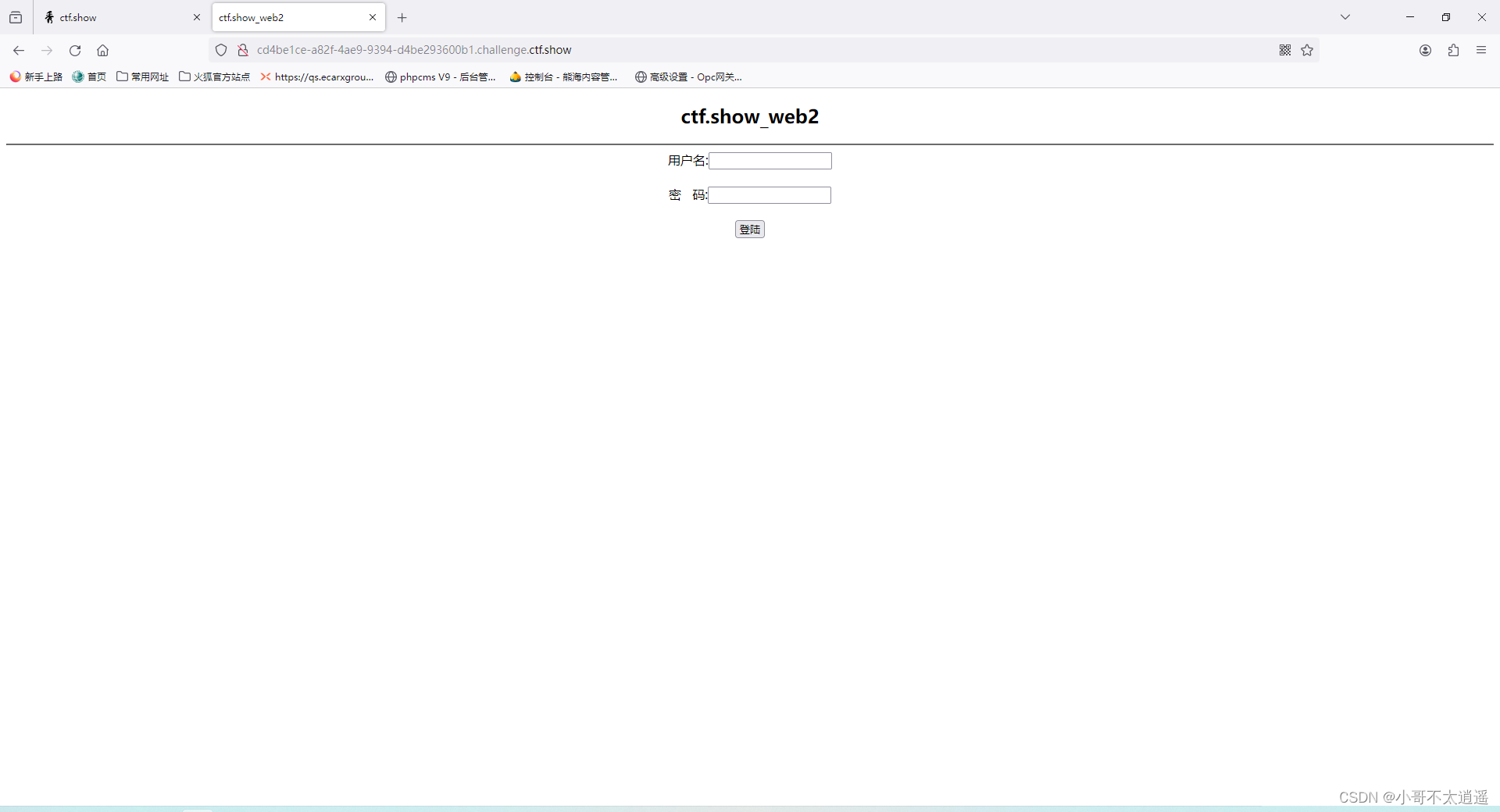This screenshot has width=1500, height=812.
Task: Open the extensions puzzle icon
Action: click(x=1453, y=50)
